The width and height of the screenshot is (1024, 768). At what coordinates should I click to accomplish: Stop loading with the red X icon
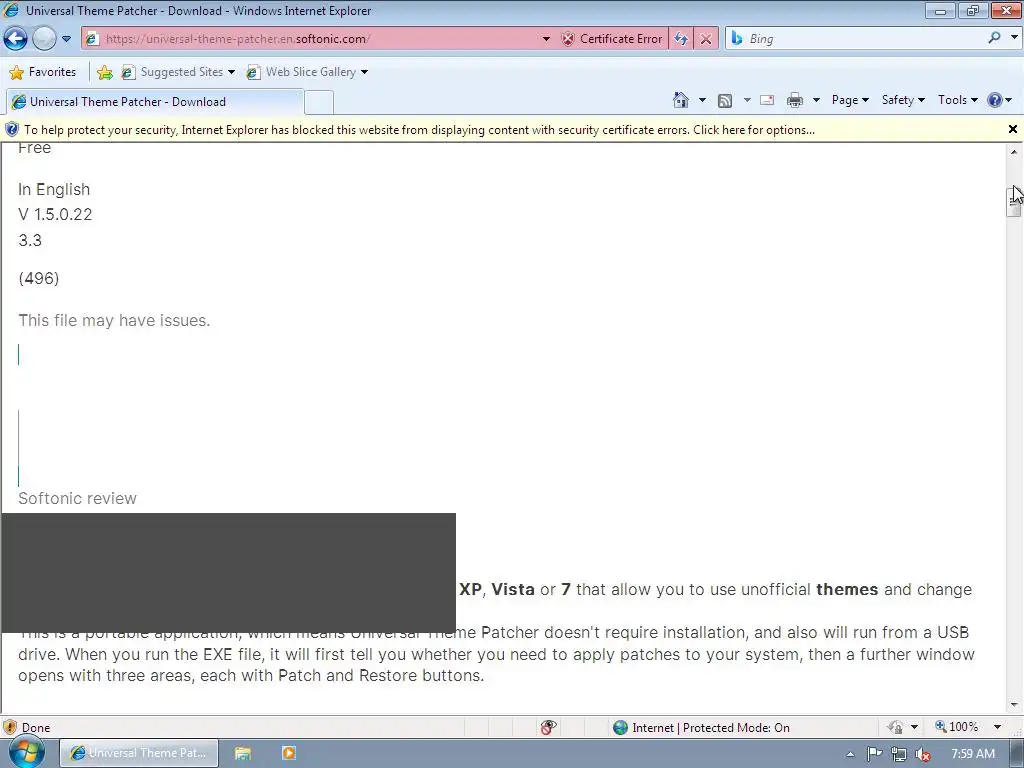tap(706, 39)
